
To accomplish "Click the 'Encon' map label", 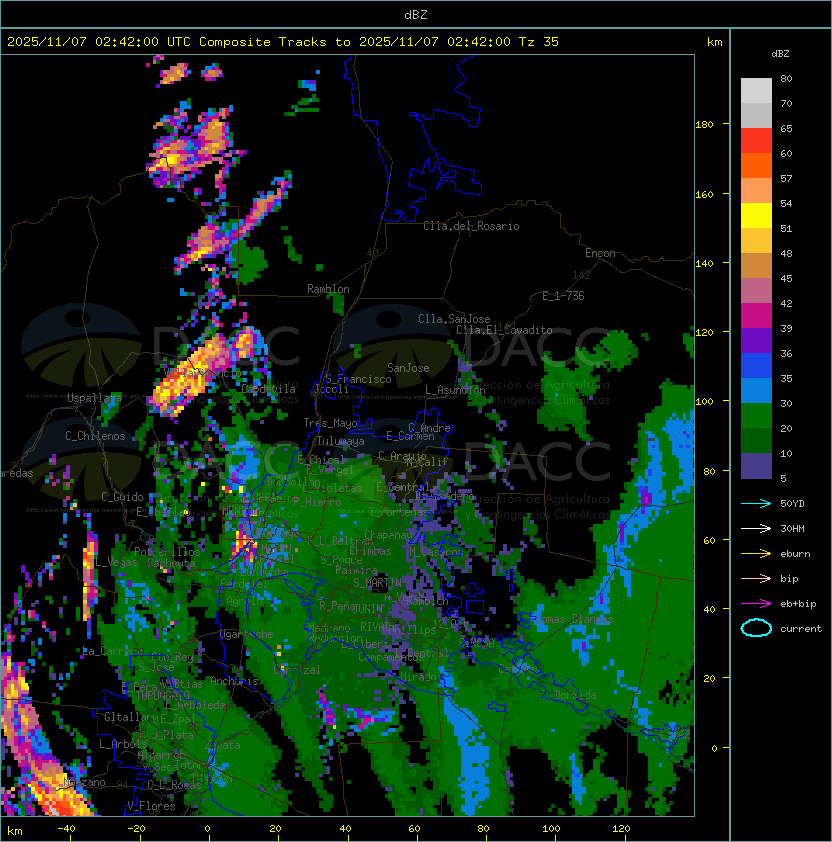I will tap(600, 253).
